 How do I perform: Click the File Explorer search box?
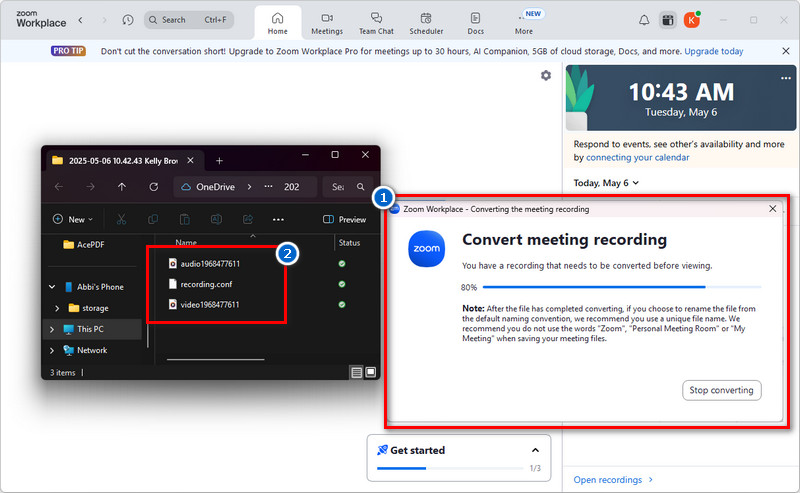pos(348,187)
